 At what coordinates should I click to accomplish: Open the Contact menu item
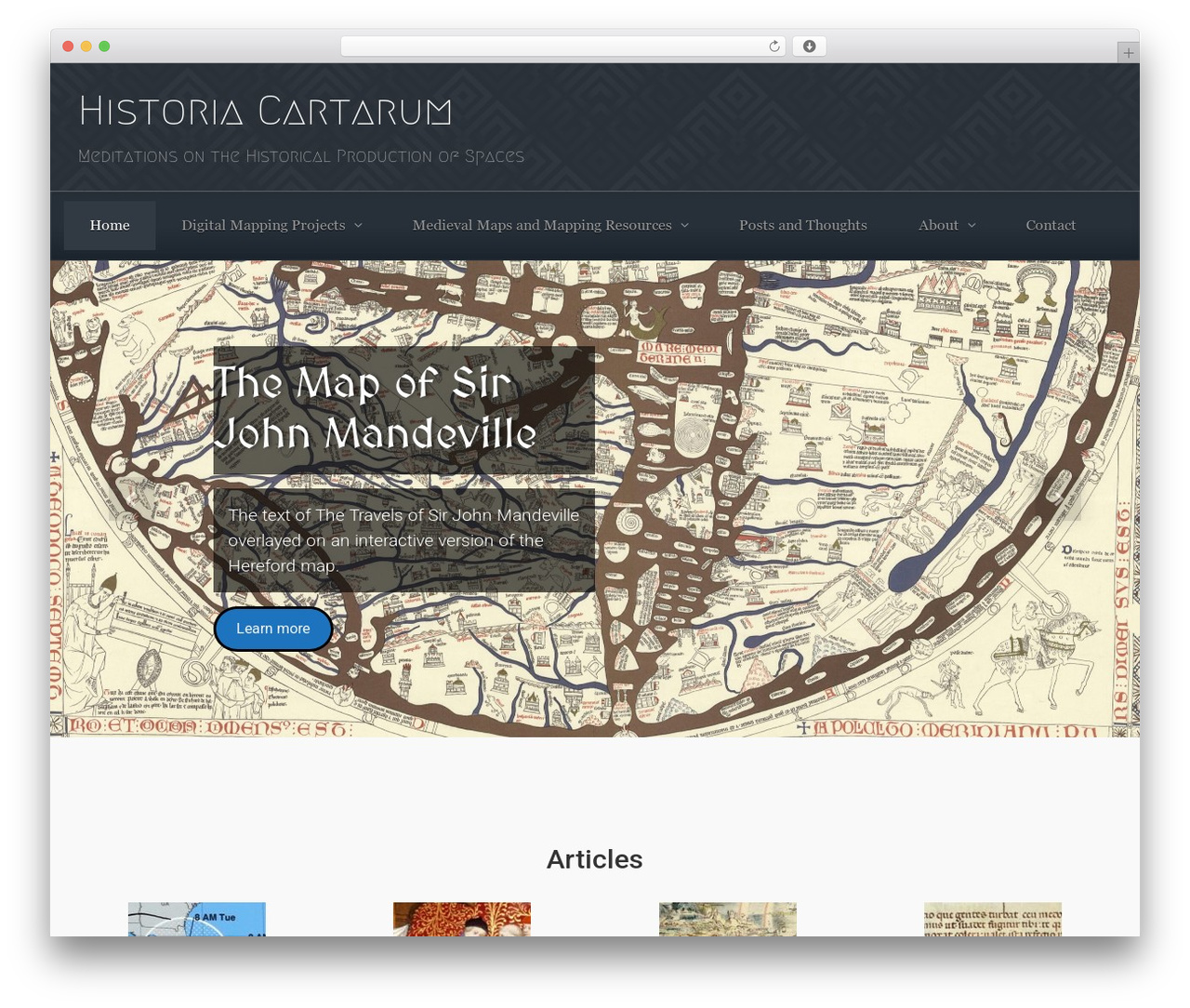[x=1051, y=225]
